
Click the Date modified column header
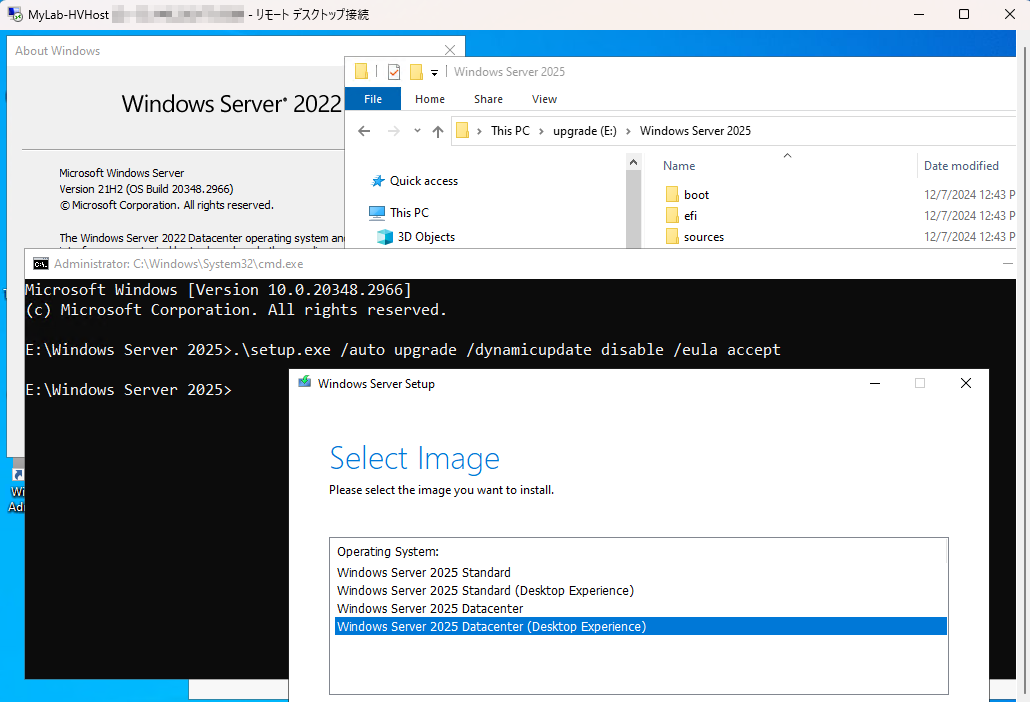[964, 166]
